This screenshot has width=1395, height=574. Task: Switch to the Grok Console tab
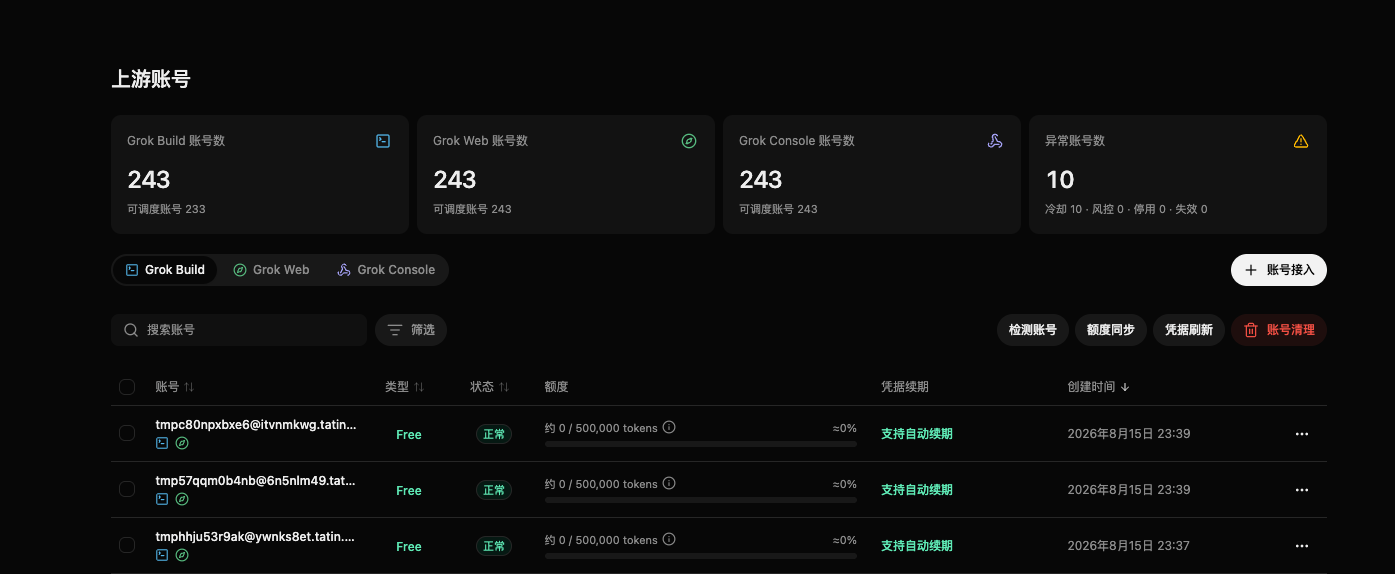coord(386,270)
